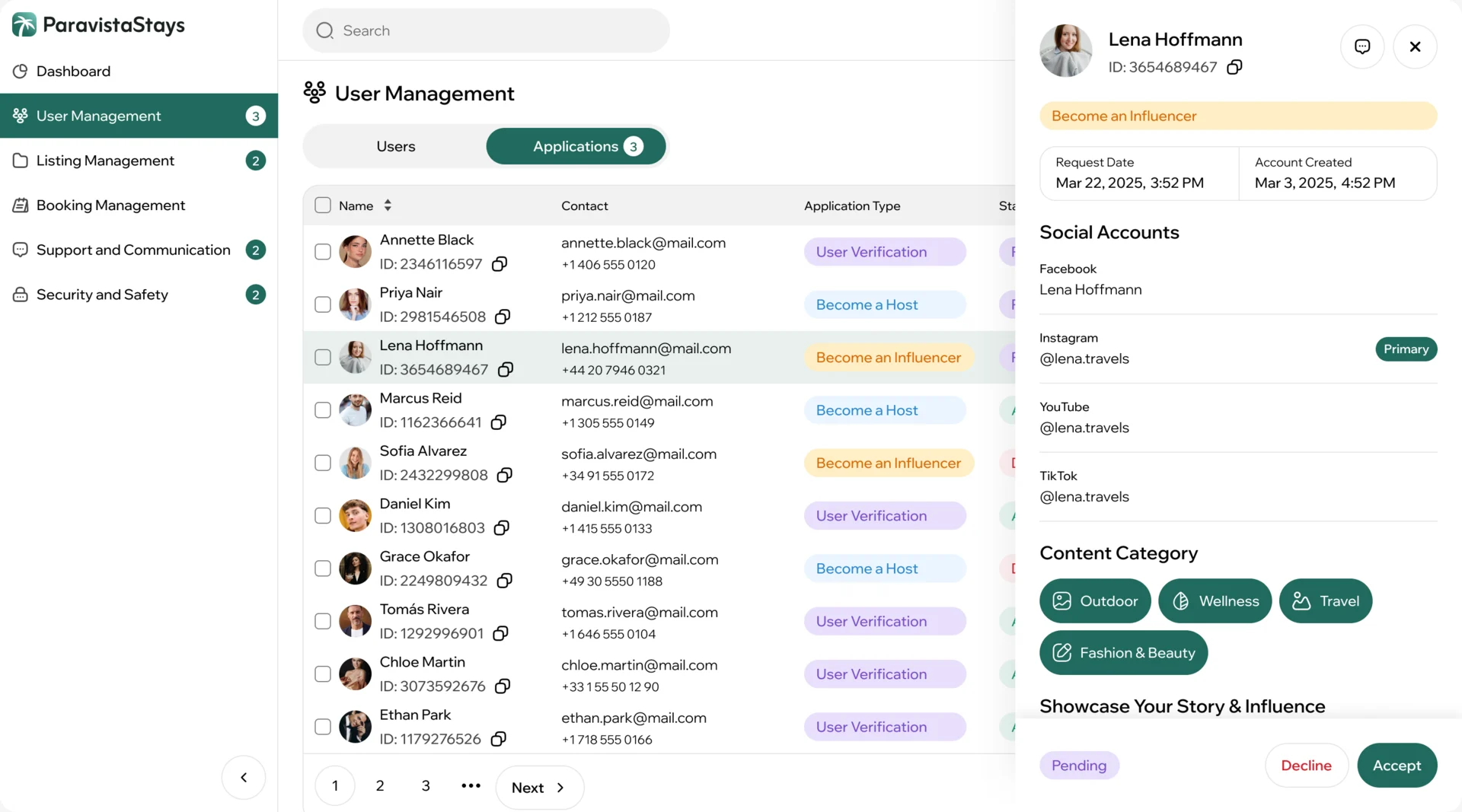Close the Lena Hoffmann detail panel
The image size is (1462, 812).
[x=1415, y=46]
